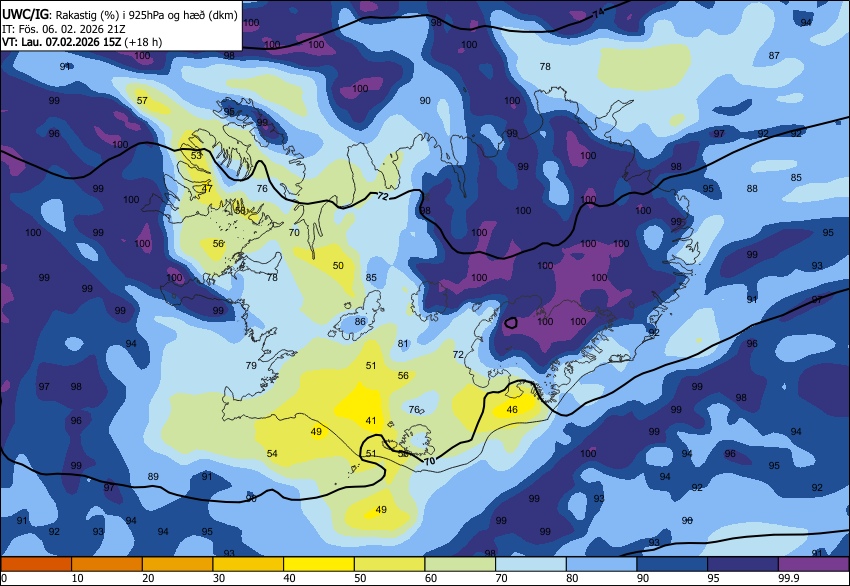Click the map value 47
This screenshot has width=850, height=586.
207,189
